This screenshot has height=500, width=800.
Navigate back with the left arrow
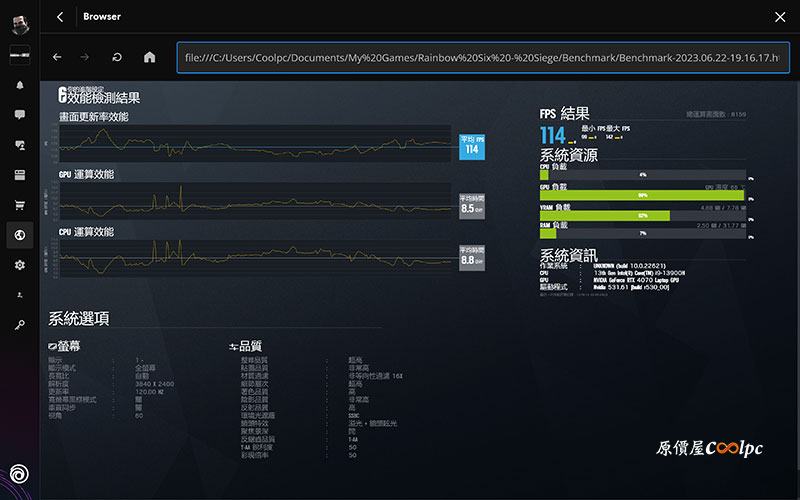pos(57,57)
